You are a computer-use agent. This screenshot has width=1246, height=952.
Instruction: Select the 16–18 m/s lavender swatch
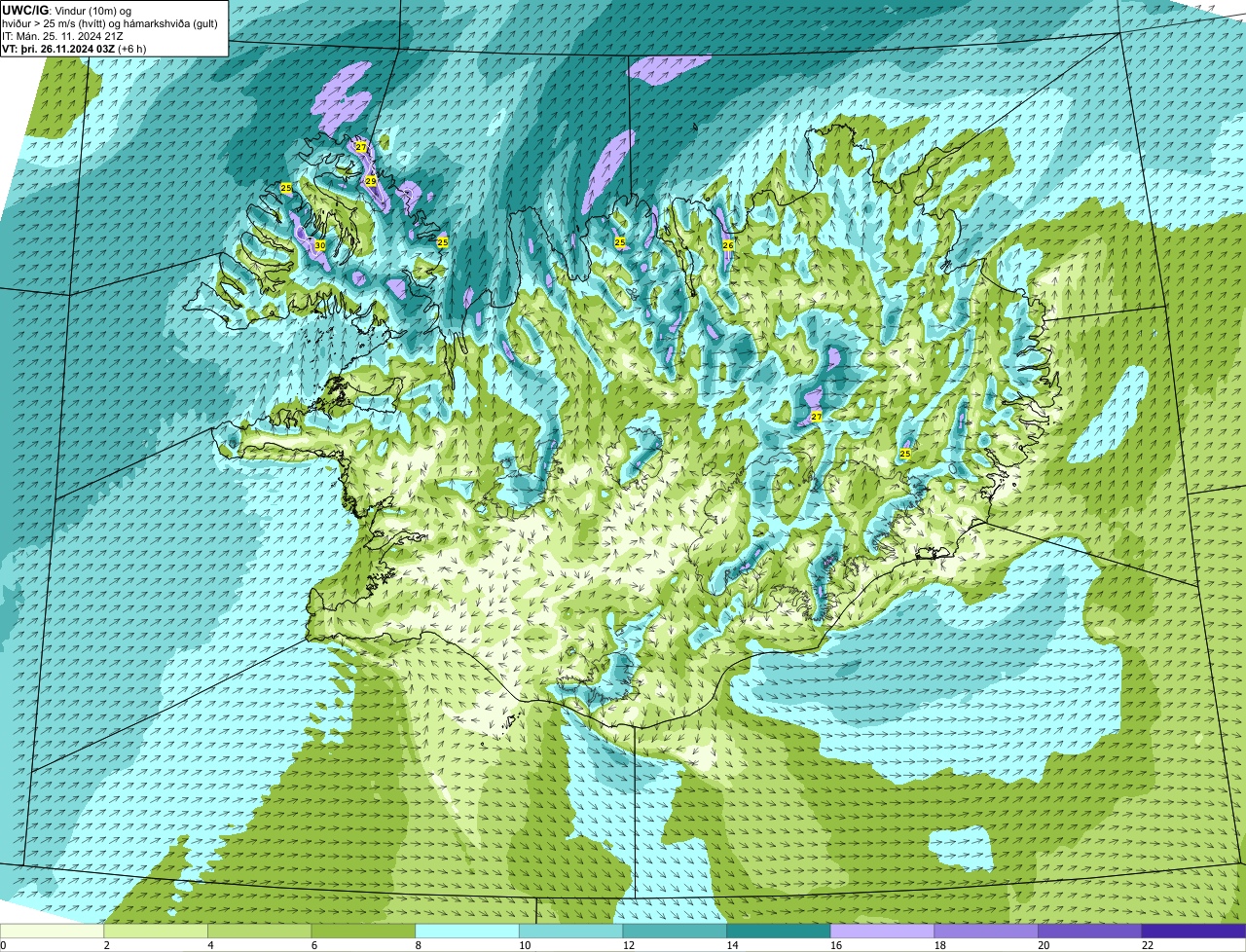point(882,931)
